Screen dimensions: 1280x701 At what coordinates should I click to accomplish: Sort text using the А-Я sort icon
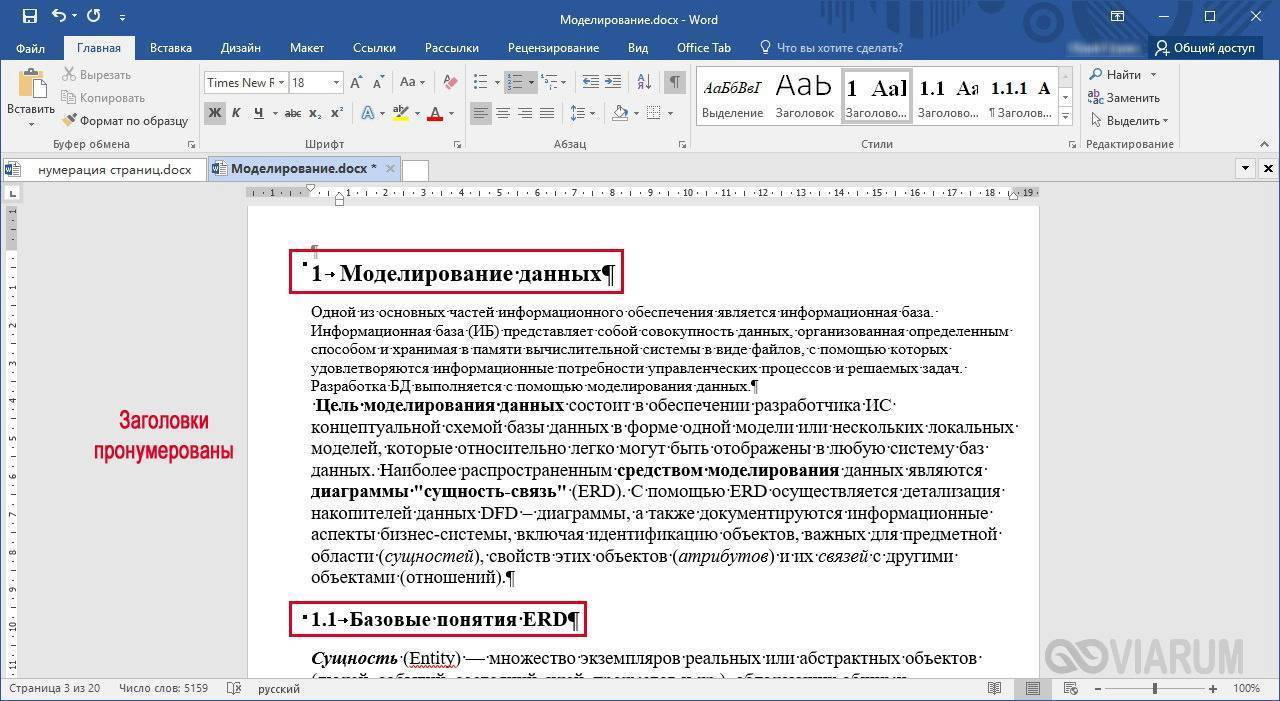pos(643,83)
